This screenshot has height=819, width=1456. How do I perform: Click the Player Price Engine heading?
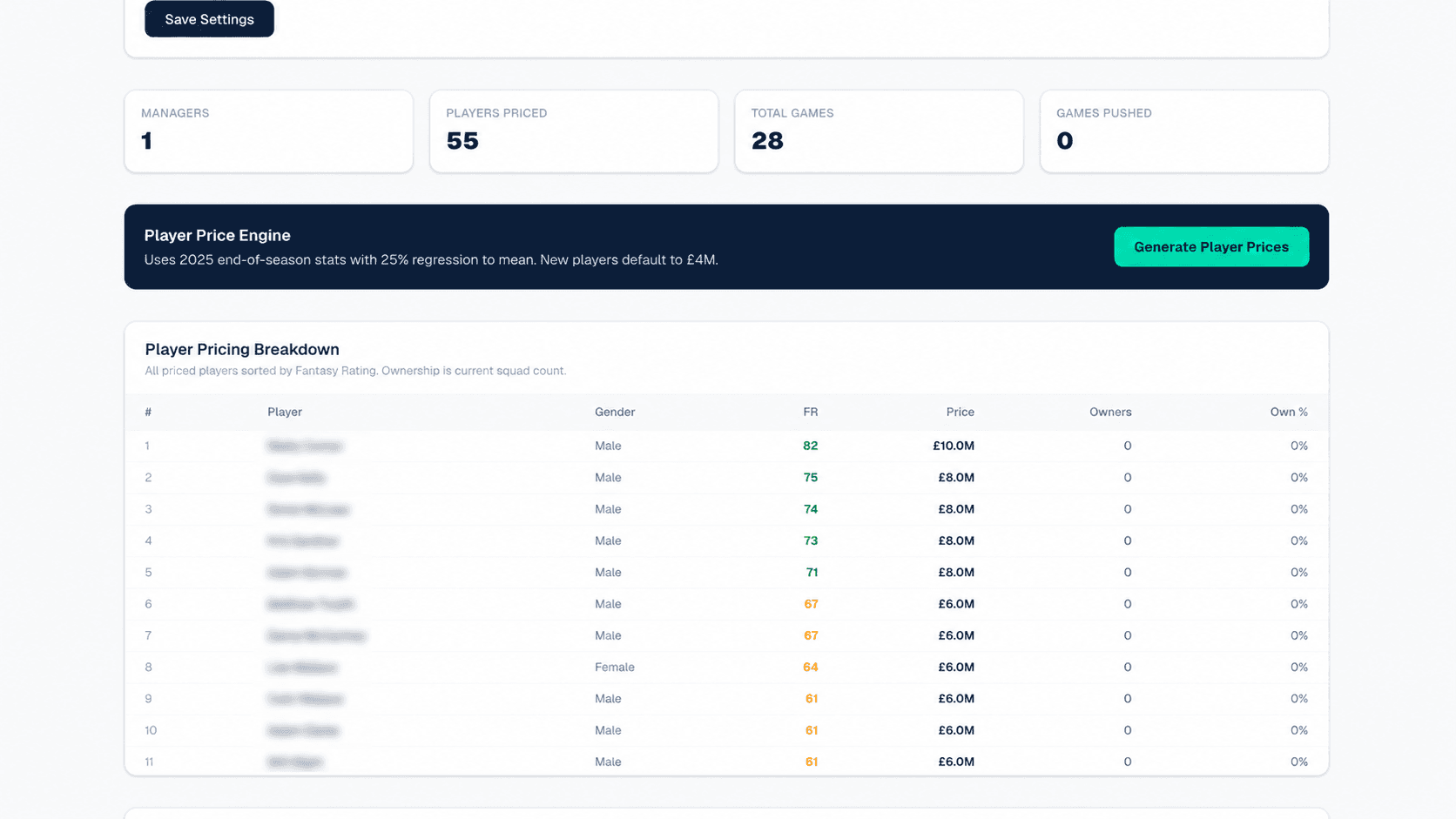coord(217,235)
